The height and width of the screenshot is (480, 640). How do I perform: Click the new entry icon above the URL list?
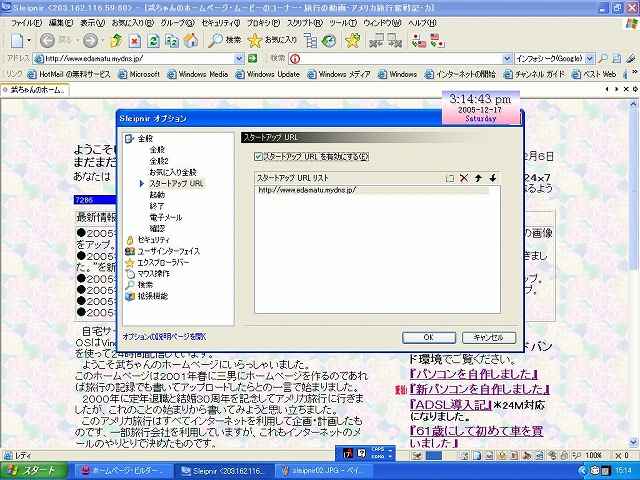449,178
